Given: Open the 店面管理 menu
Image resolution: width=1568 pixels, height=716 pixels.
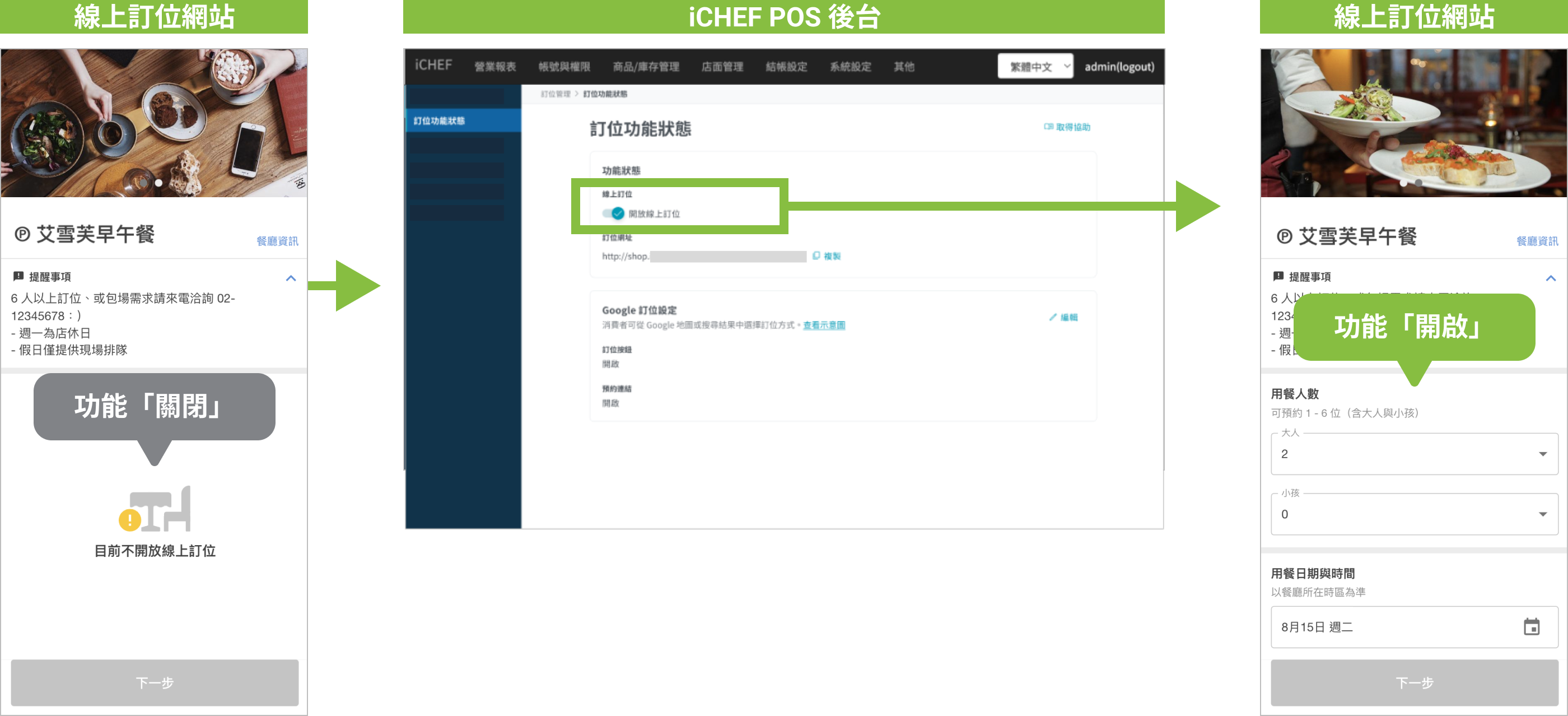Looking at the screenshot, I should [x=722, y=66].
